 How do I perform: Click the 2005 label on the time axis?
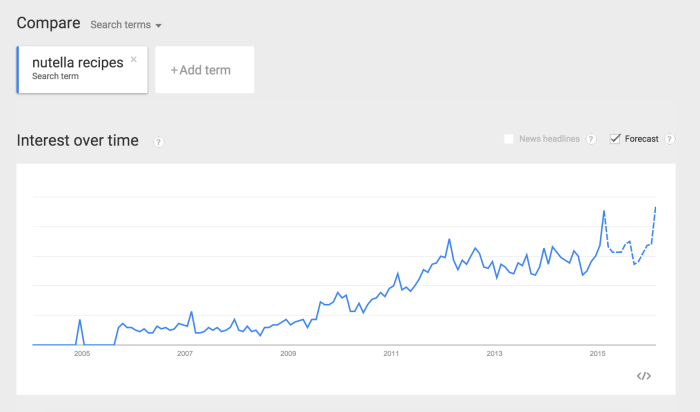[x=81, y=354]
